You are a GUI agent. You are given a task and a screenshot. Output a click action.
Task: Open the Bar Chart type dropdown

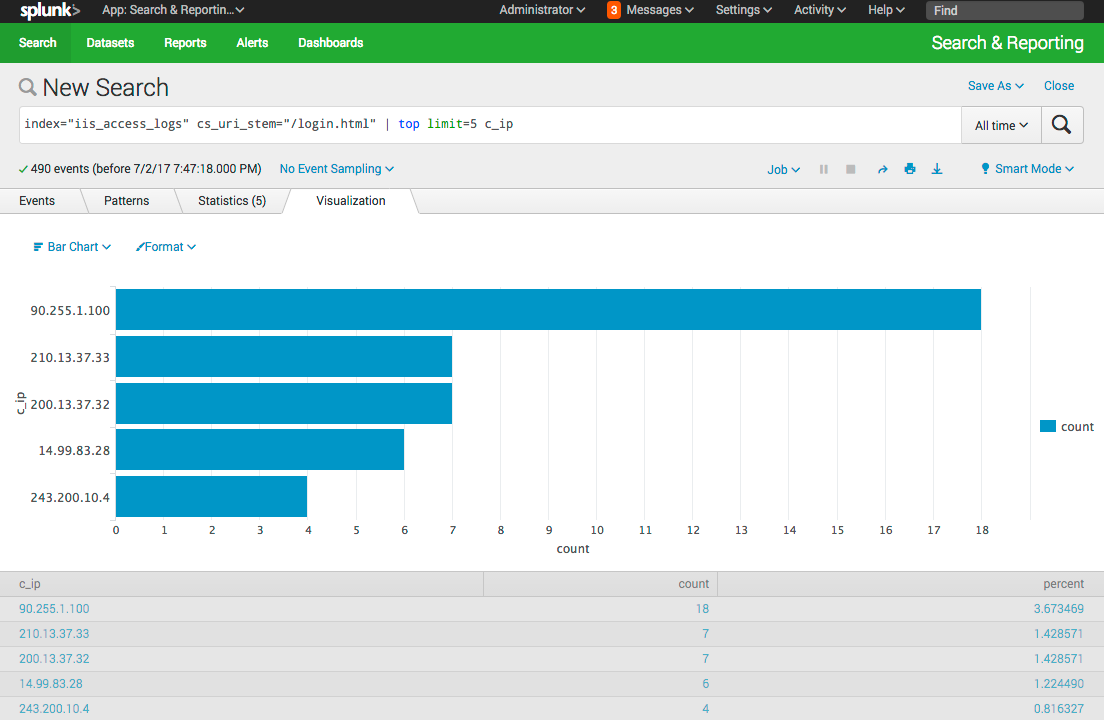tap(72, 247)
